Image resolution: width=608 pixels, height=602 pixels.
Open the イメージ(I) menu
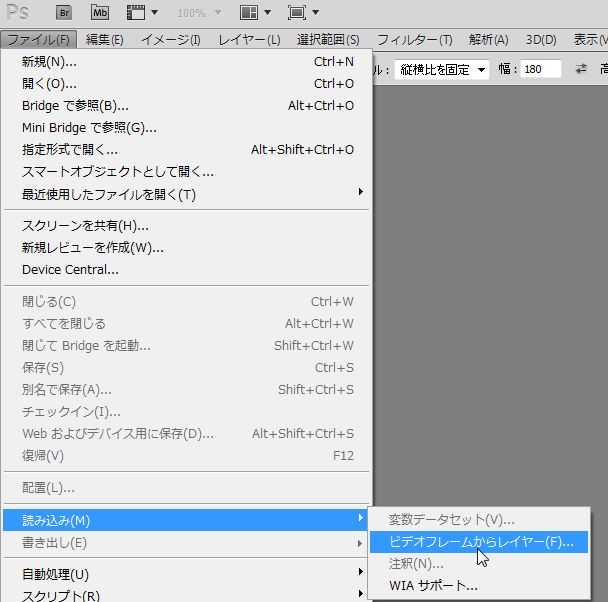tap(171, 40)
